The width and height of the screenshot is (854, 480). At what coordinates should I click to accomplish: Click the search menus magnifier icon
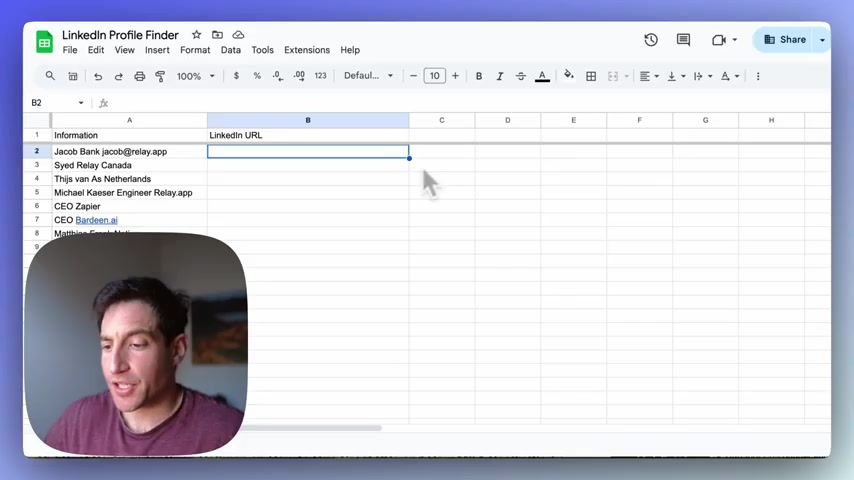tap(50, 76)
